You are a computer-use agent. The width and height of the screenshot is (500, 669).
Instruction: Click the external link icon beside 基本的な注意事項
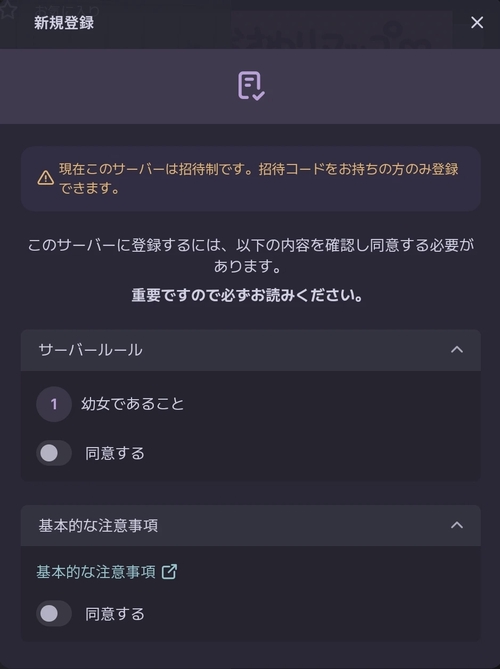pos(169,572)
